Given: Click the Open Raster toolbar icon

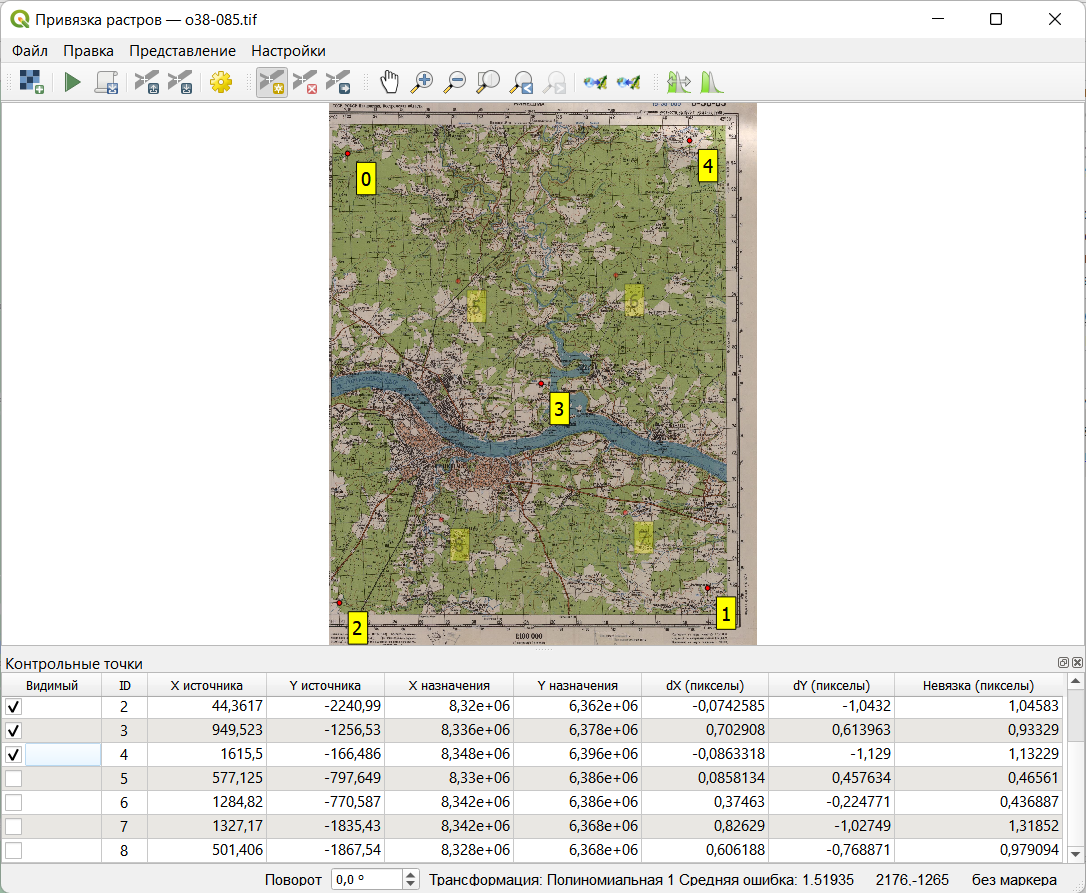Looking at the screenshot, I should [31, 82].
